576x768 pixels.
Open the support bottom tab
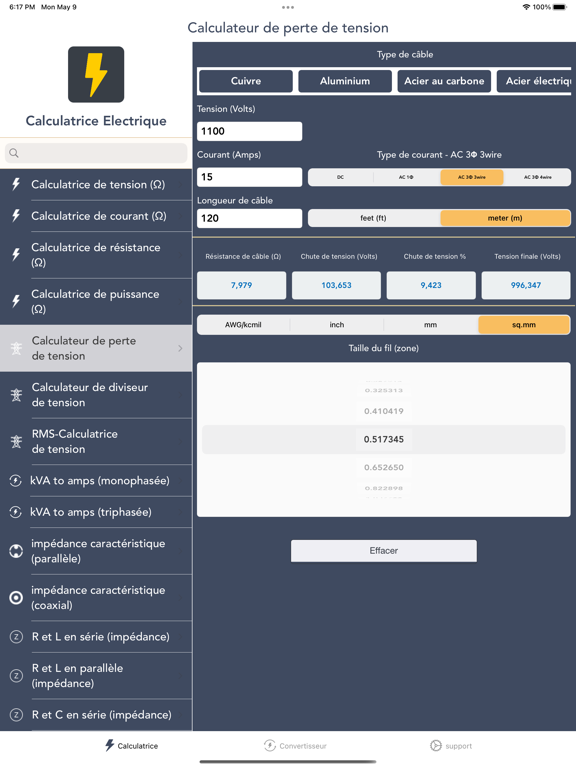pyautogui.click(x=451, y=745)
